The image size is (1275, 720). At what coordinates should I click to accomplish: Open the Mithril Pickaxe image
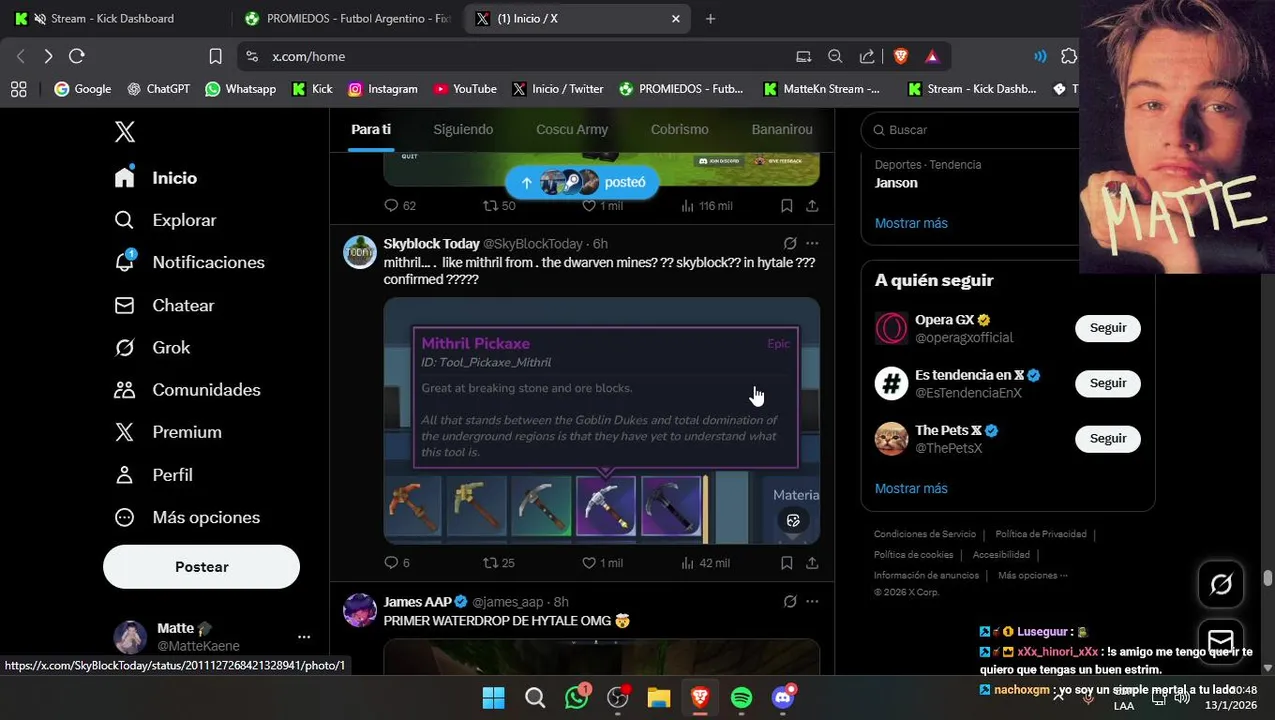pyautogui.click(x=602, y=421)
